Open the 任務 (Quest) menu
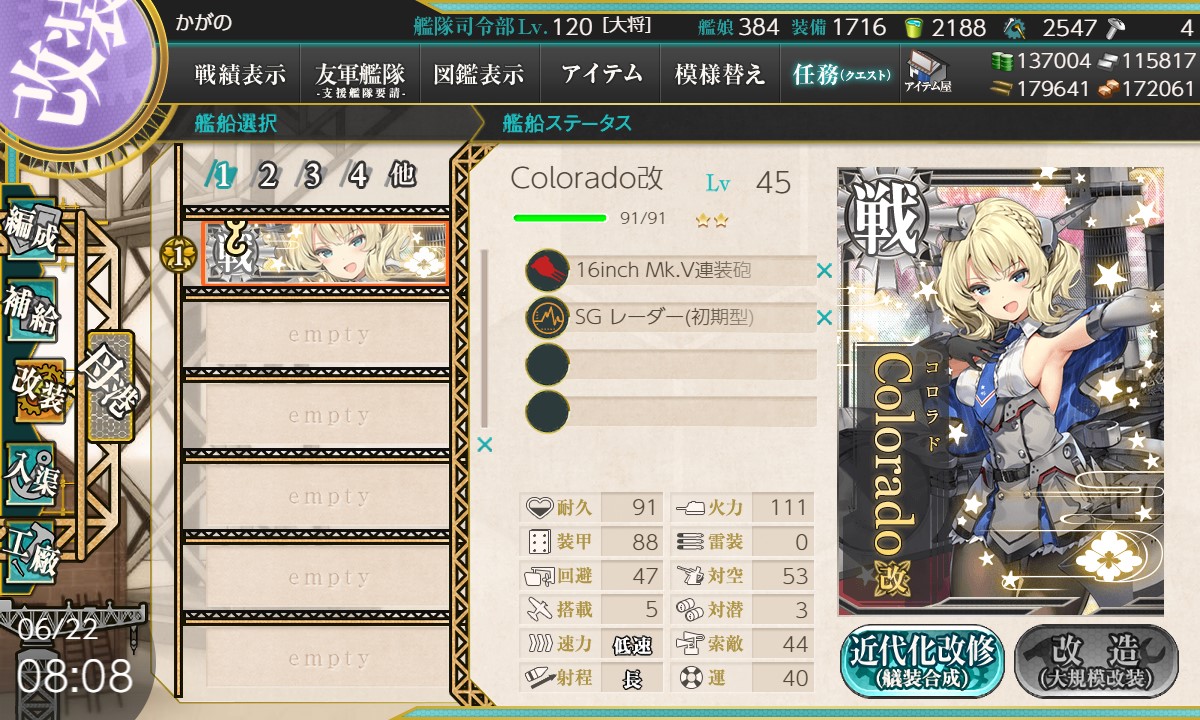The width and height of the screenshot is (1200, 720). (840, 74)
